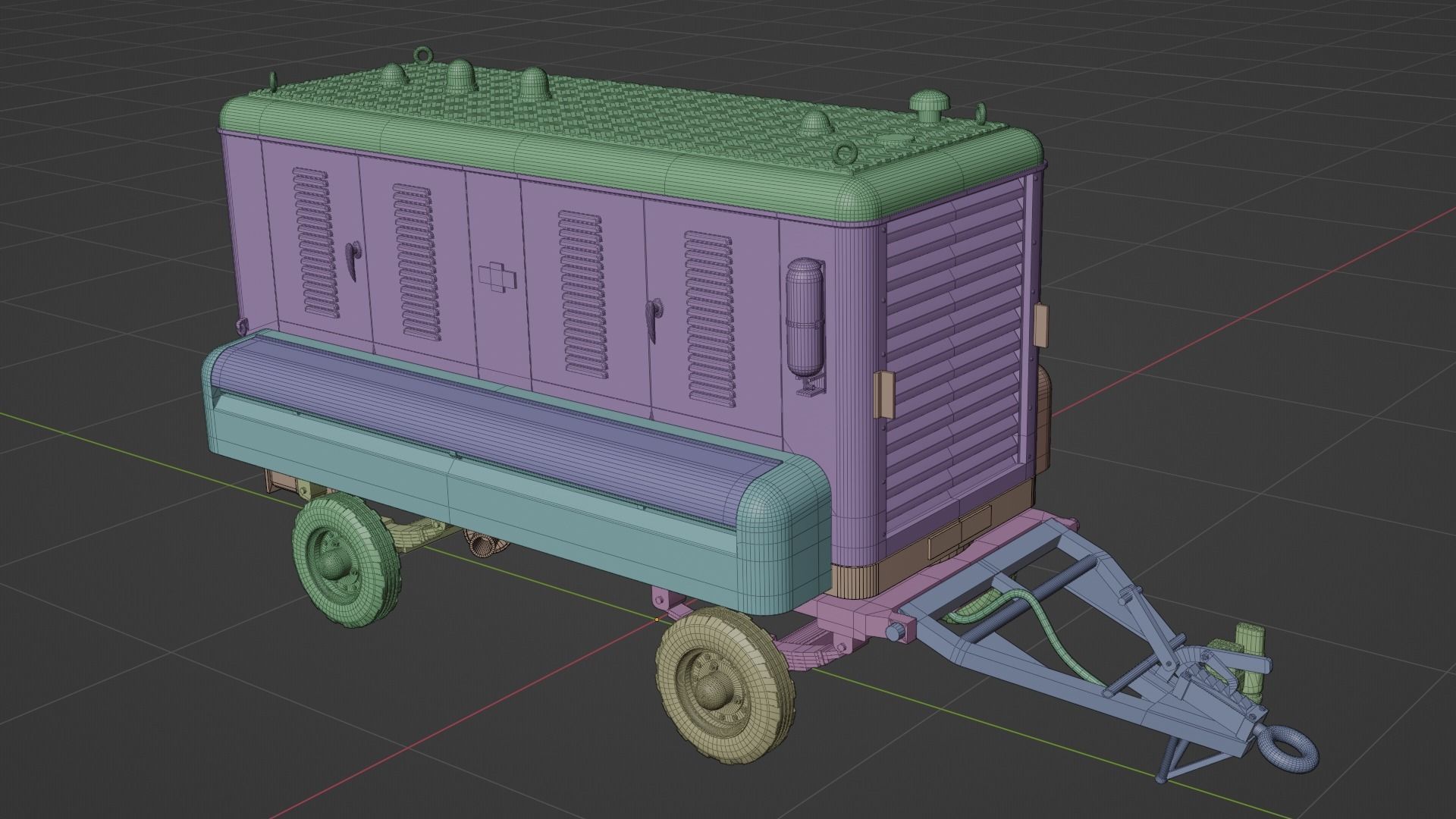Select the green hose on the drawbar
Viewport: 1456px width, 819px height.
[x=1050, y=629]
